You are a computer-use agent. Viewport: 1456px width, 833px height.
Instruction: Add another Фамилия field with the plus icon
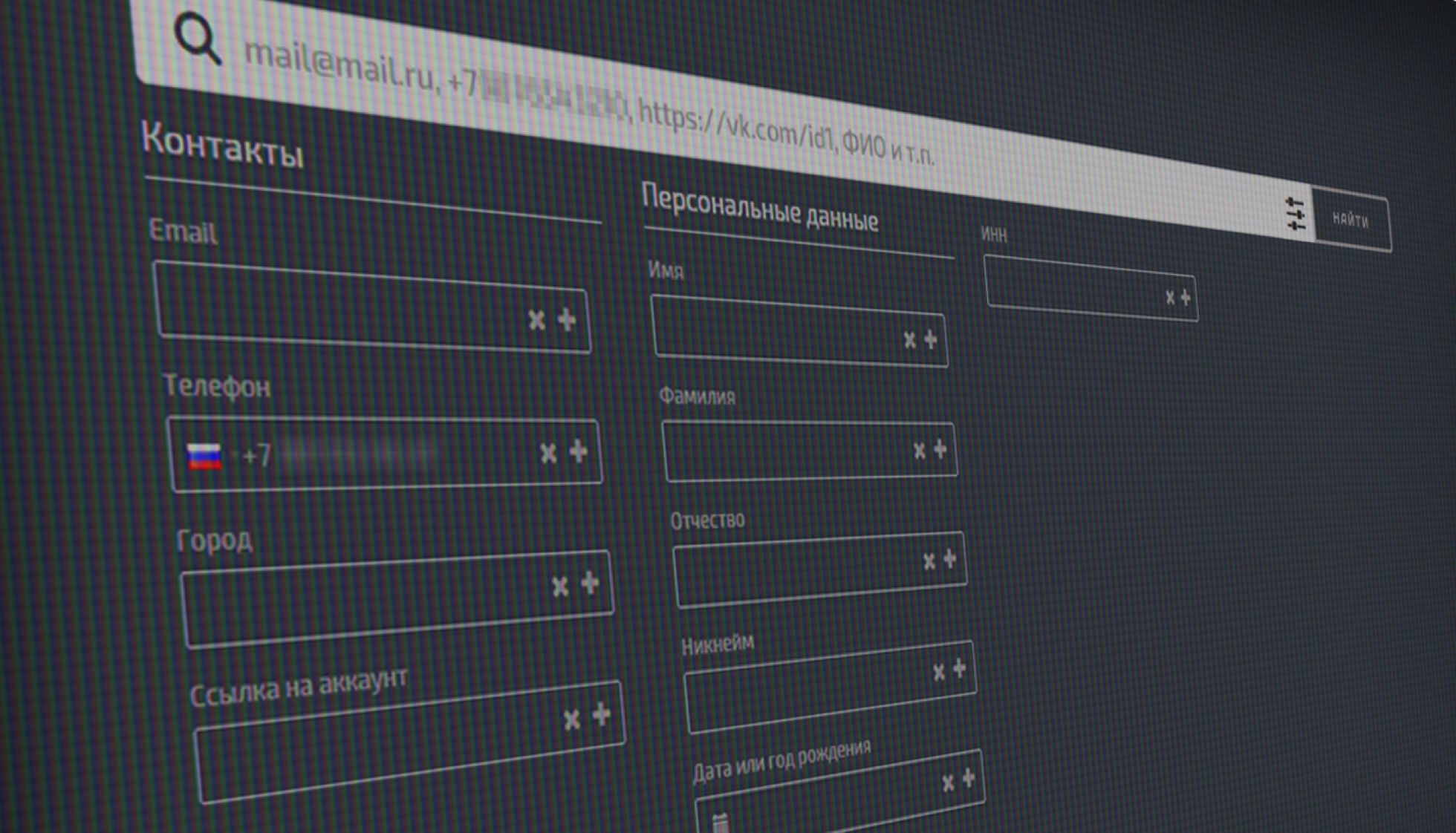point(940,448)
